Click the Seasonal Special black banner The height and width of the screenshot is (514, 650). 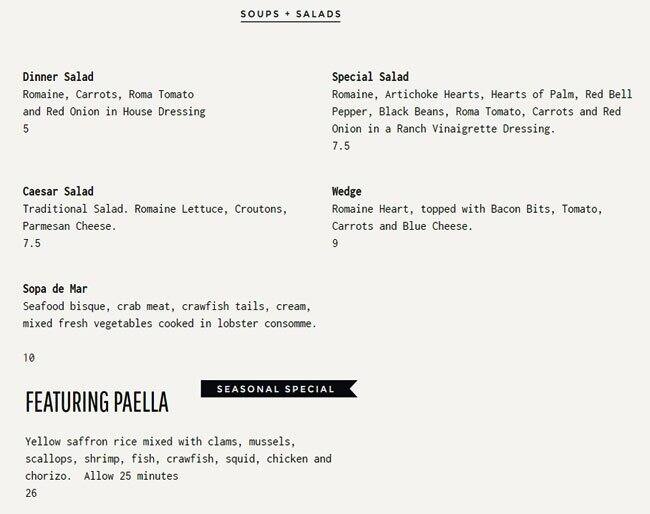coord(277,389)
